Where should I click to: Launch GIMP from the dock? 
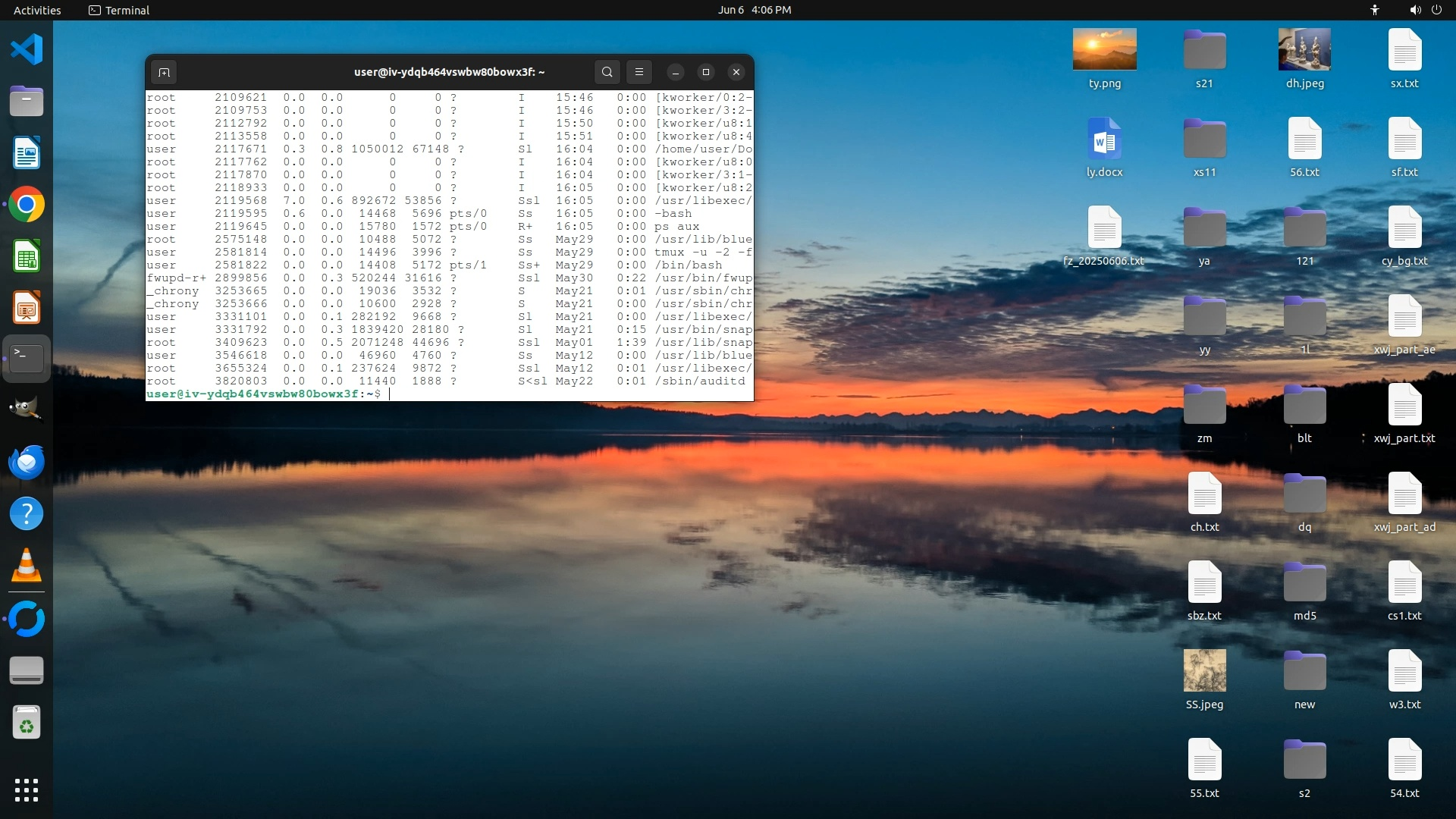point(27,410)
